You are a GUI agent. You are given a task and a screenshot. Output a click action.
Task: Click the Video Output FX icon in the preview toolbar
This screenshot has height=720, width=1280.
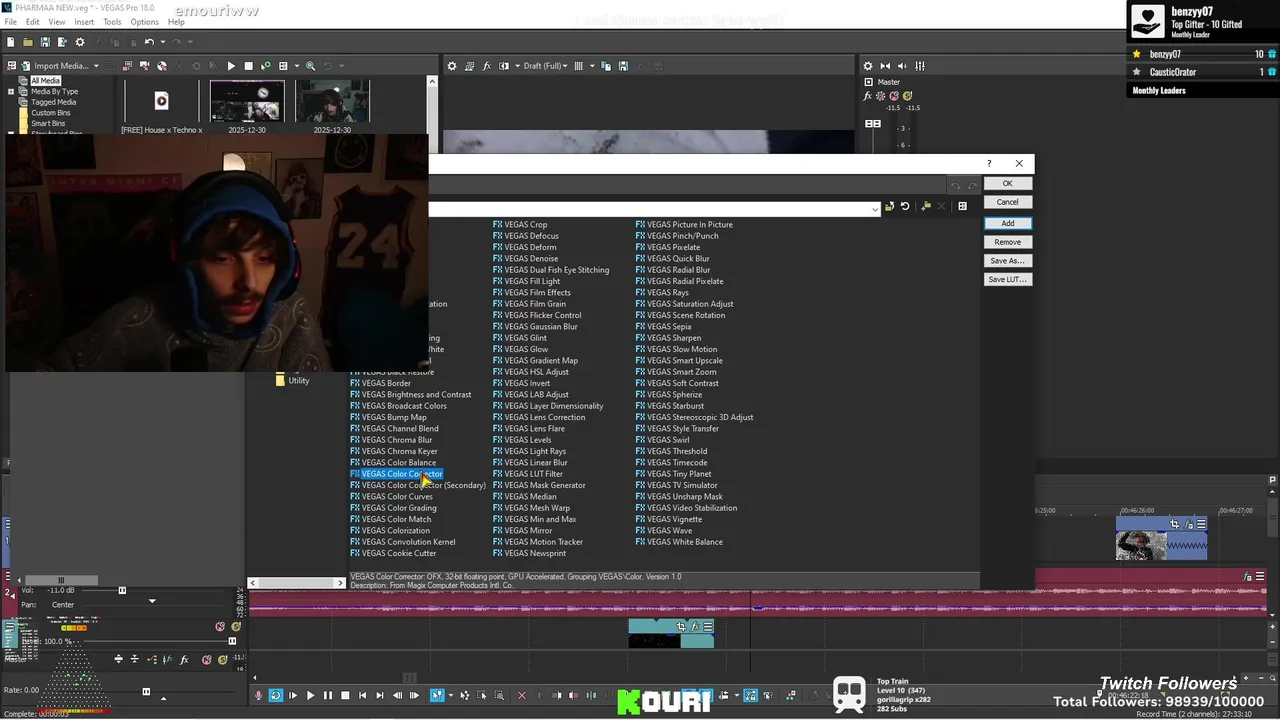pos(487,66)
